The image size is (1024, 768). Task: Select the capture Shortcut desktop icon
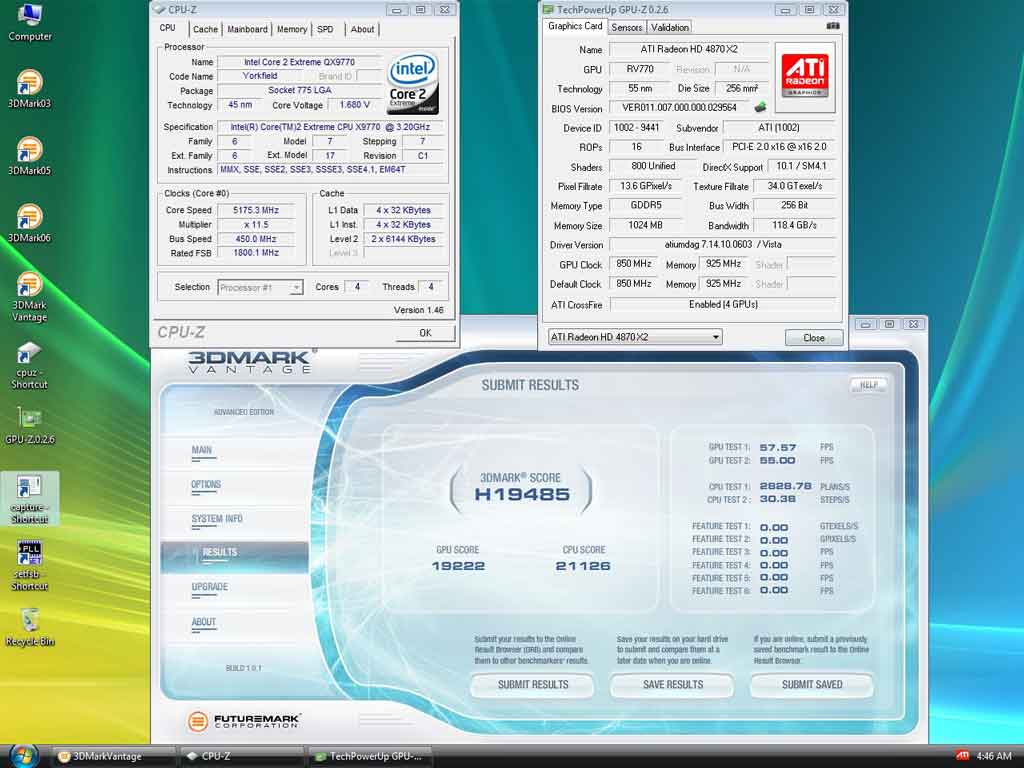pyautogui.click(x=29, y=499)
